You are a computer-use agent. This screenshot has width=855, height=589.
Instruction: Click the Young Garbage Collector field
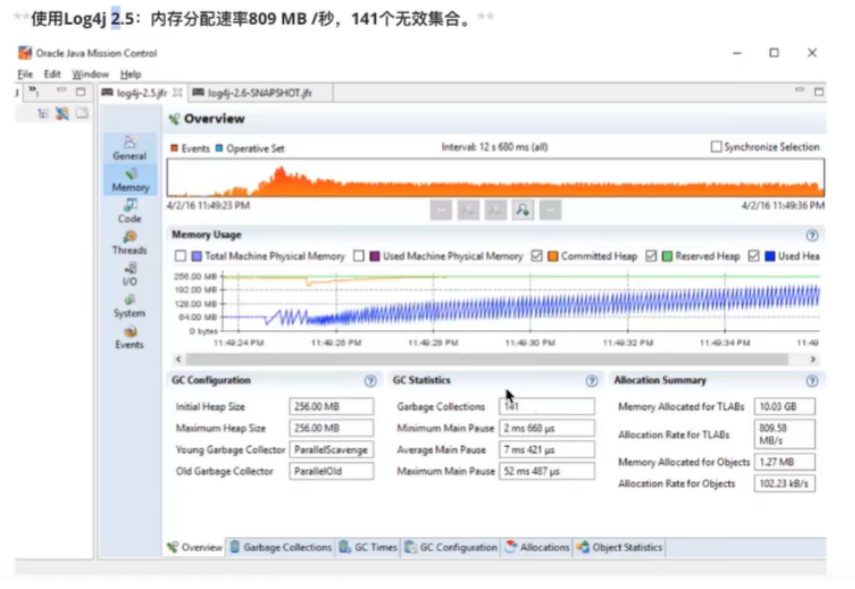tap(332, 449)
